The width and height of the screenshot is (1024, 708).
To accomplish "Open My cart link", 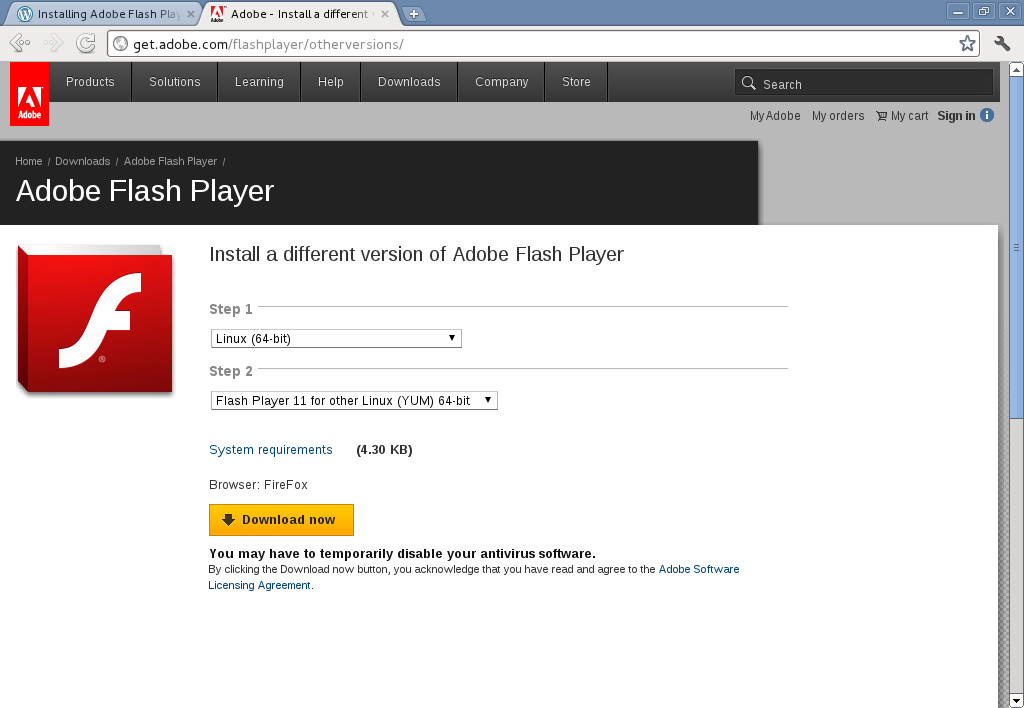I will point(902,116).
